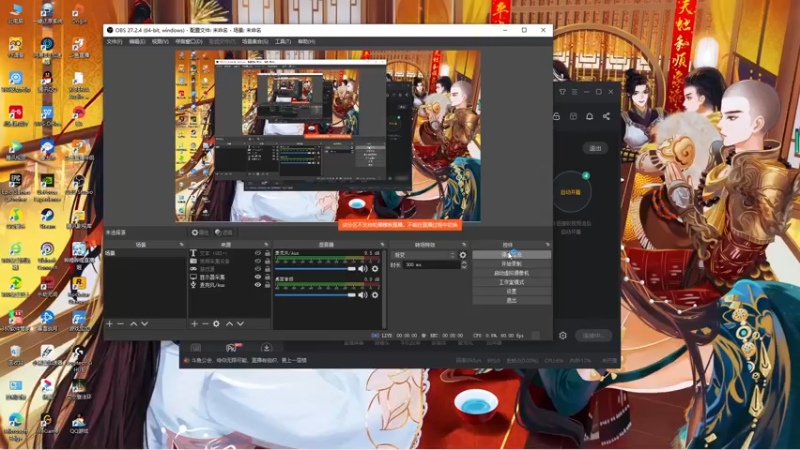Open the 工具(T) menu

tap(283, 41)
